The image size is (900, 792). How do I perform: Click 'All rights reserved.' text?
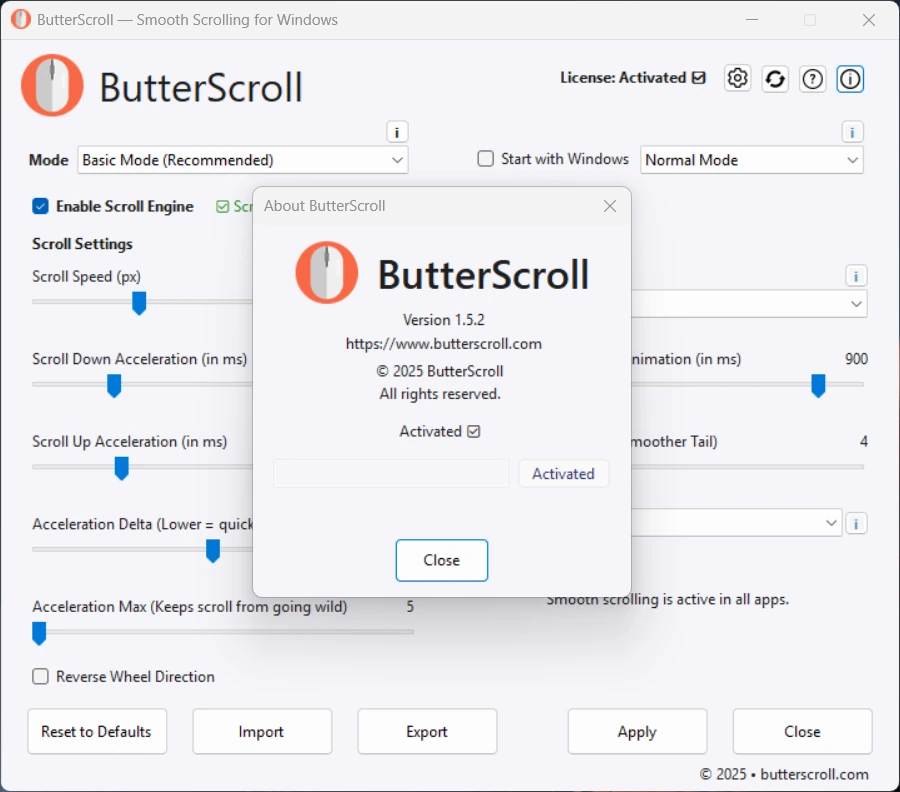coord(440,394)
